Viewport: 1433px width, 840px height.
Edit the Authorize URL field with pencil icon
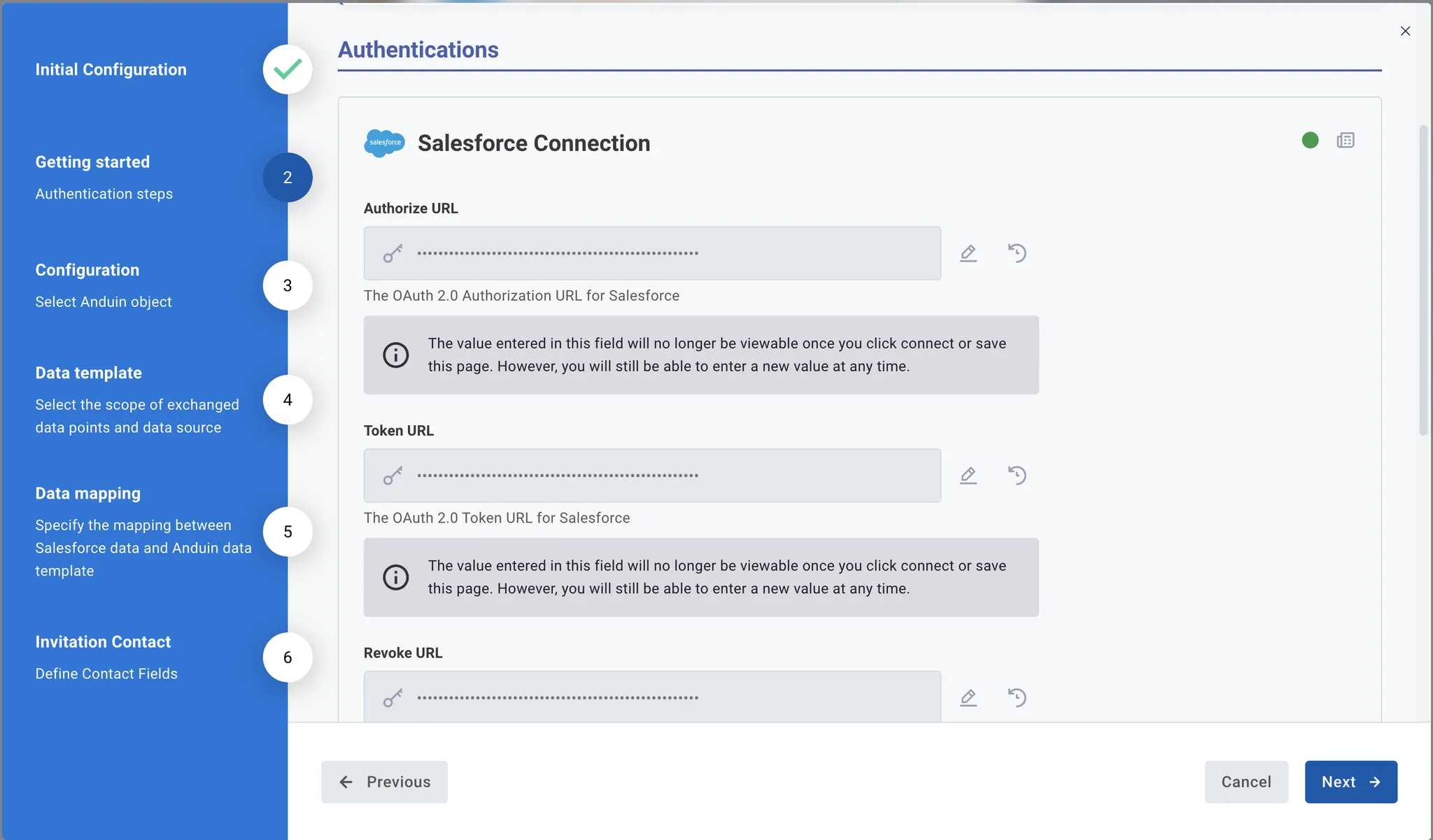(968, 253)
